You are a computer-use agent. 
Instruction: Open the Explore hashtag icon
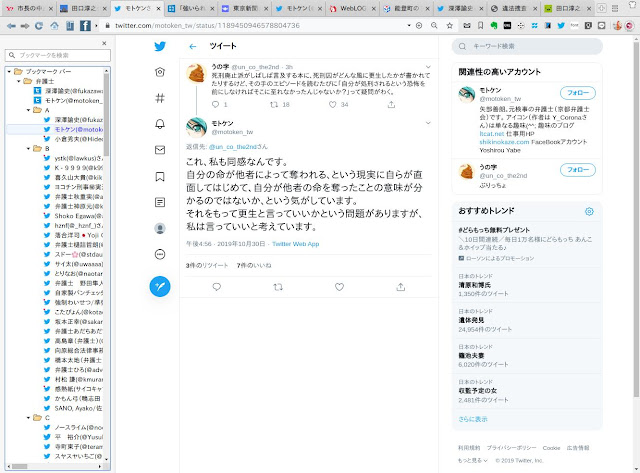tap(160, 98)
